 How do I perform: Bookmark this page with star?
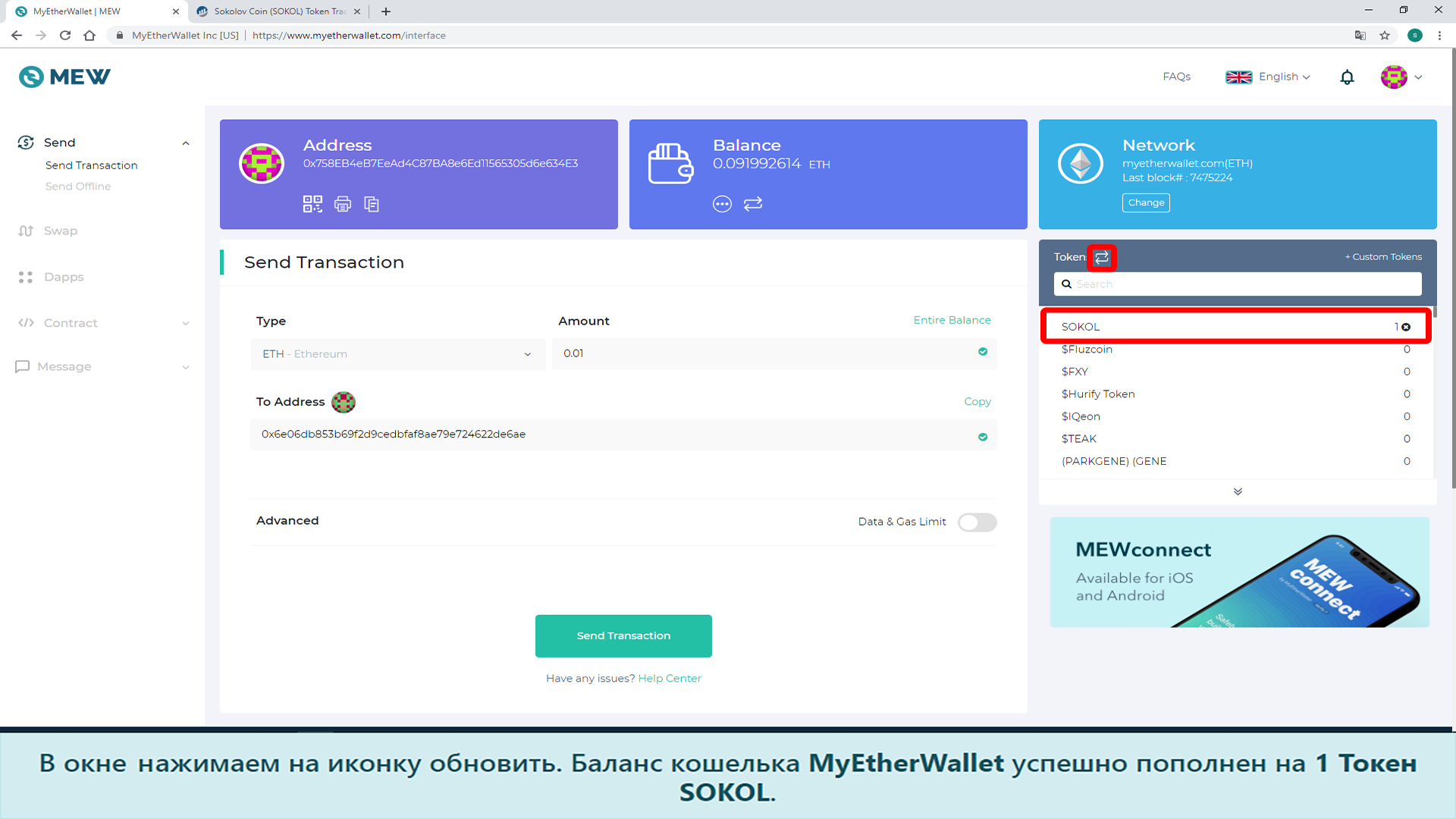point(1385,36)
